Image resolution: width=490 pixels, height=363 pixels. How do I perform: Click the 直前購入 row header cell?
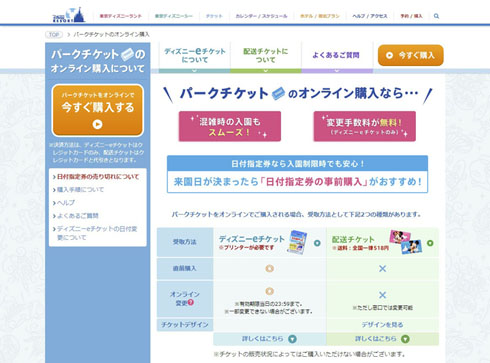pyautogui.click(x=185, y=268)
